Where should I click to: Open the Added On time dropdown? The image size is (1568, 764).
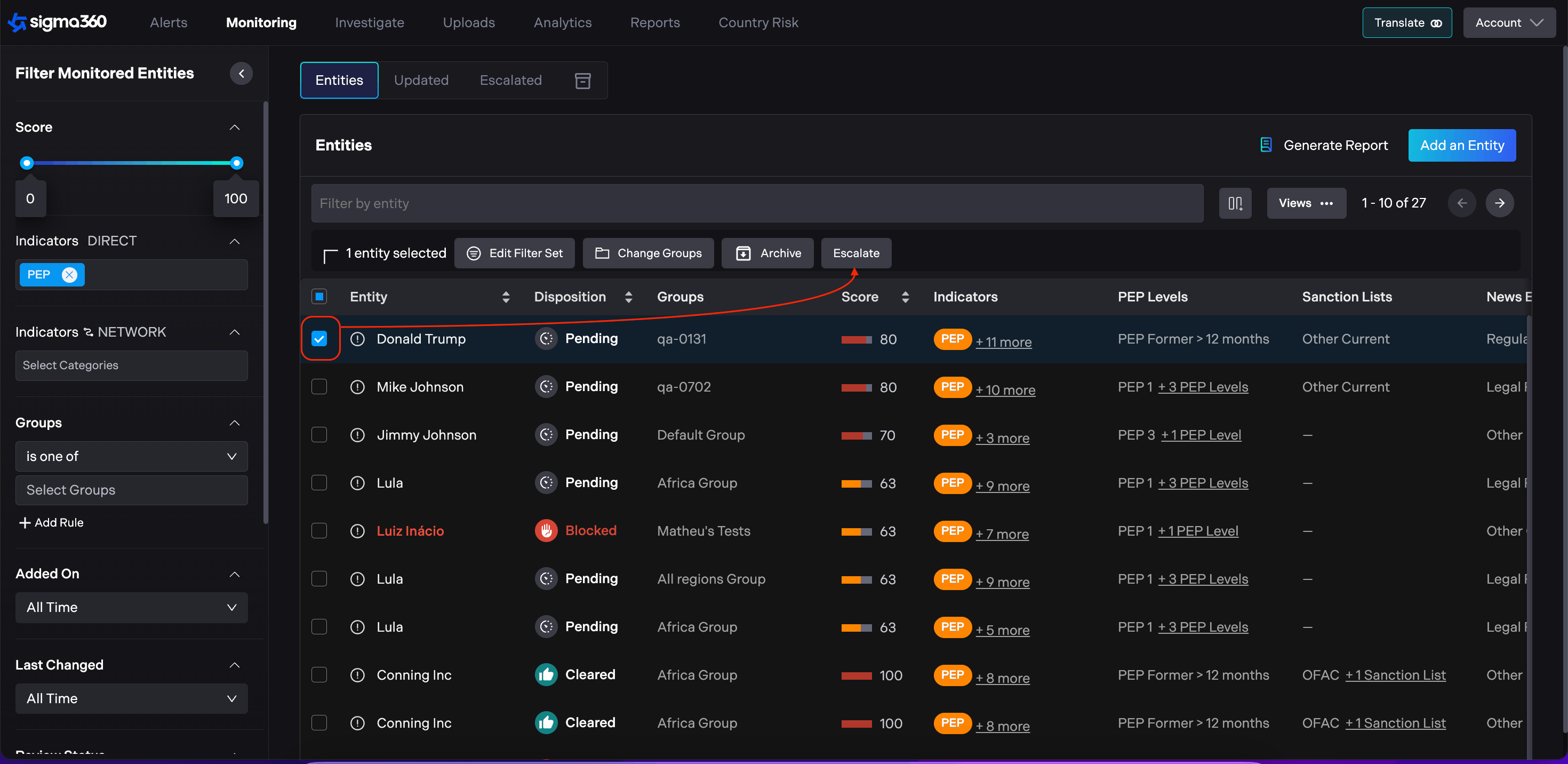(x=131, y=608)
